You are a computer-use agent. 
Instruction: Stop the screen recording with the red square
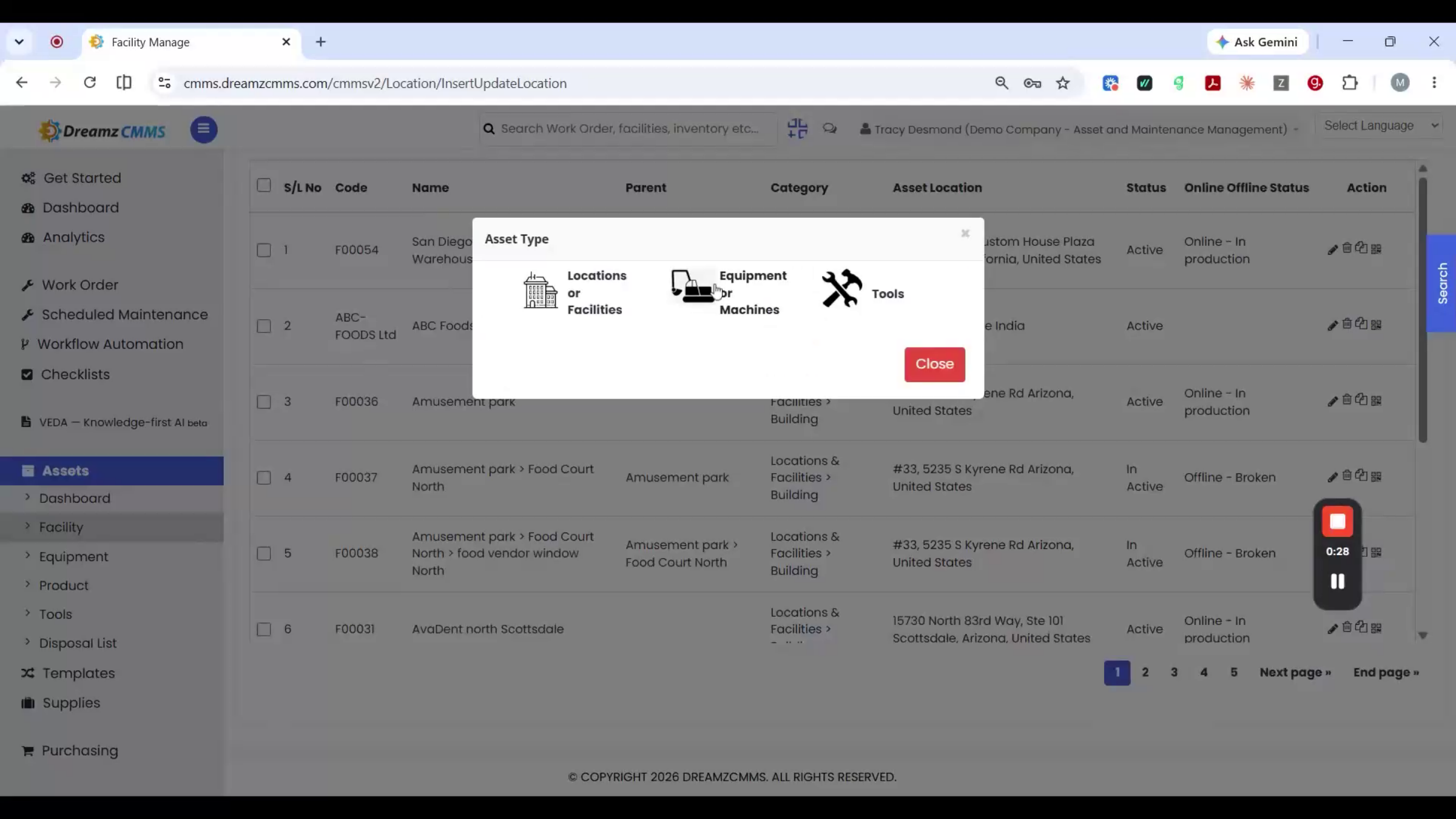pyautogui.click(x=1337, y=522)
